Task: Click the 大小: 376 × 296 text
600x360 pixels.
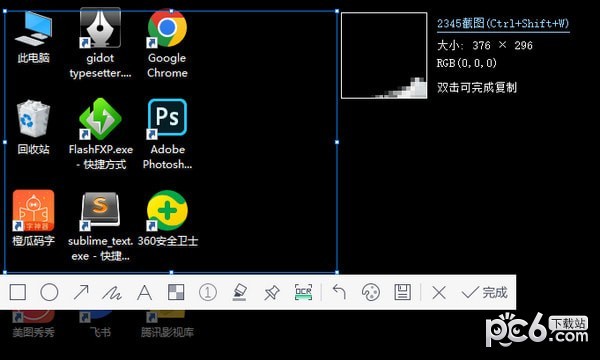Action: coord(485,46)
